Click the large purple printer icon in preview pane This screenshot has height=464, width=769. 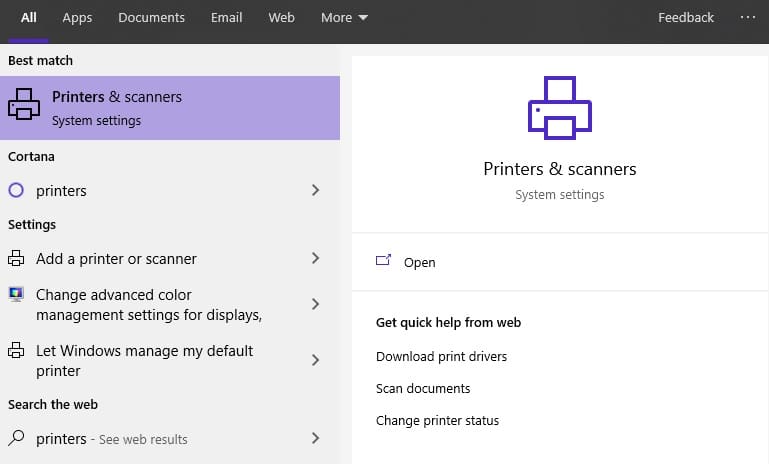pyautogui.click(x=560, y=108)
